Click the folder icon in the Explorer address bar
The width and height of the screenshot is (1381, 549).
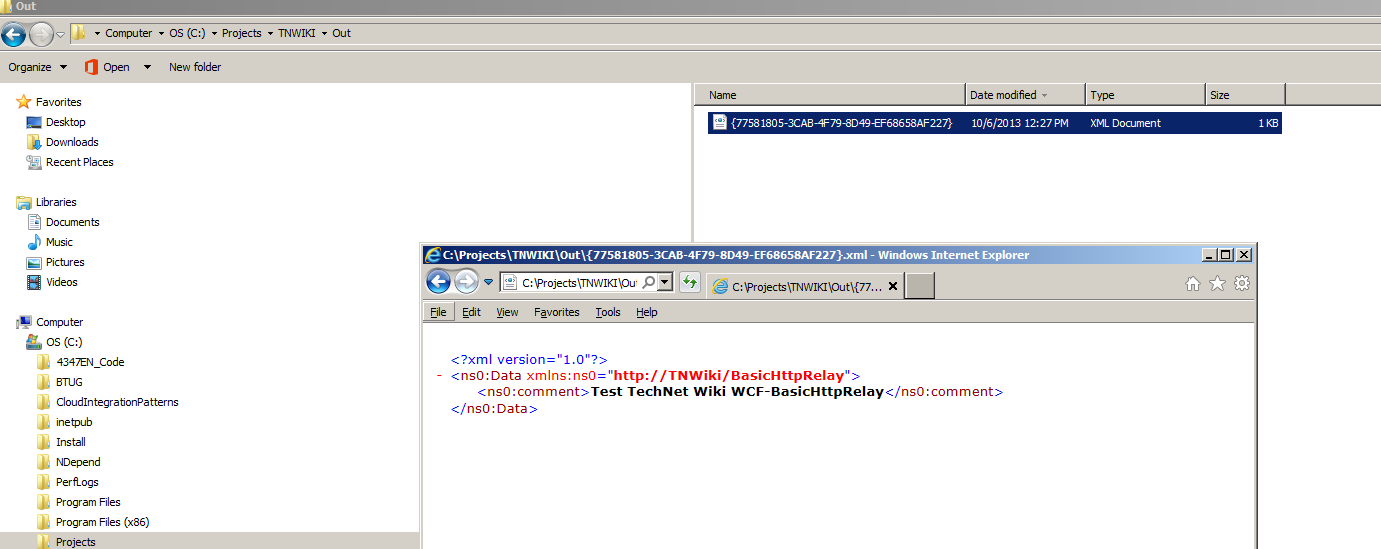click(x=78, y=33)
